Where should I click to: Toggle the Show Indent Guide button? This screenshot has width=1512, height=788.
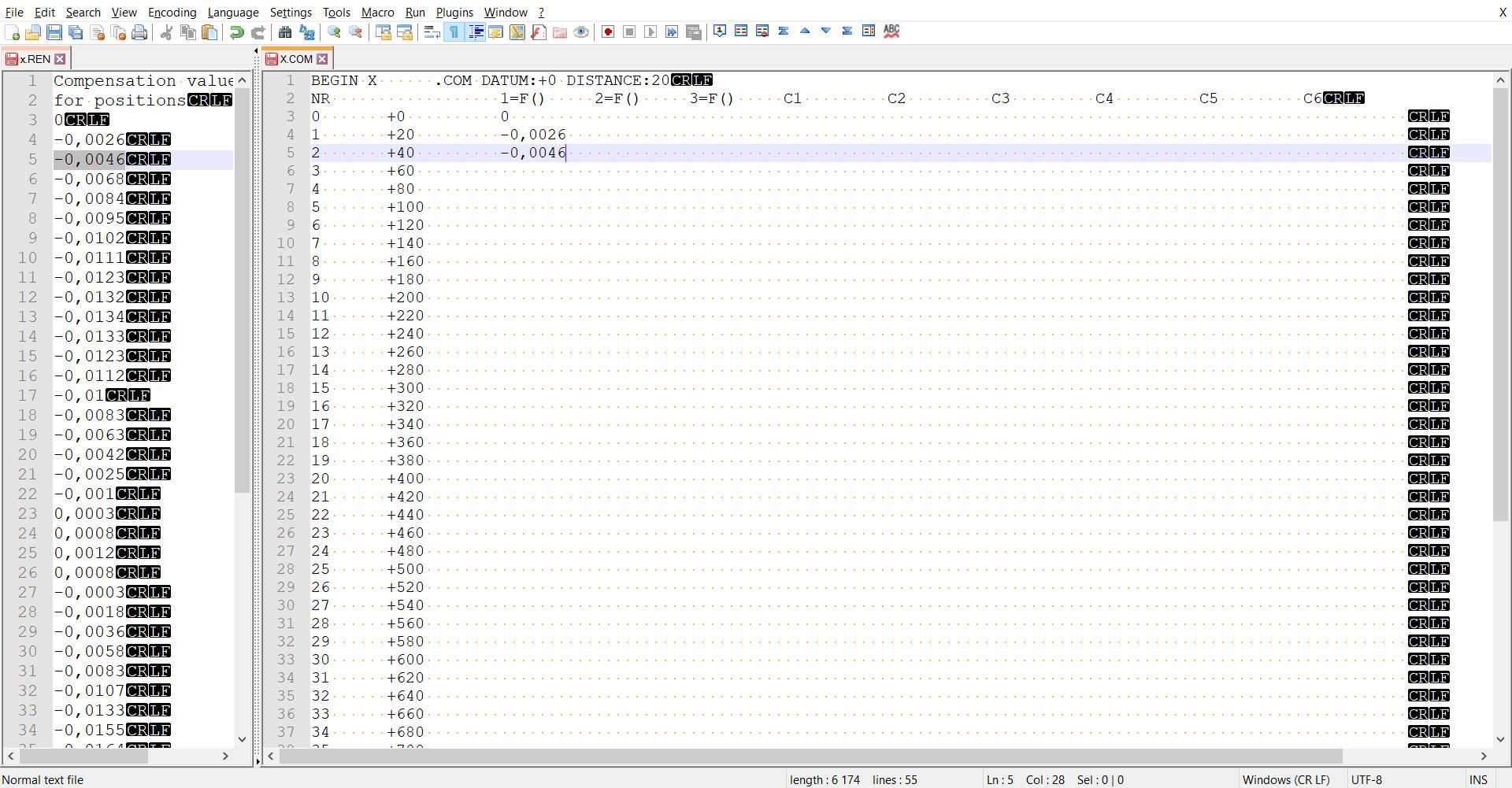476,32
